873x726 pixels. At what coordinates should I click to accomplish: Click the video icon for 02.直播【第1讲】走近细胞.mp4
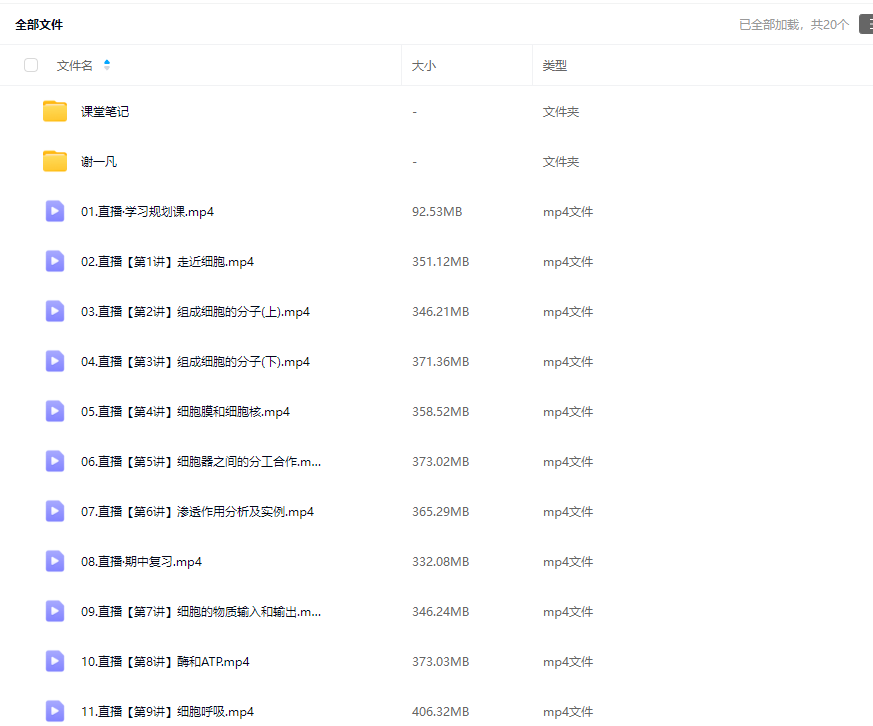point(55,261)
